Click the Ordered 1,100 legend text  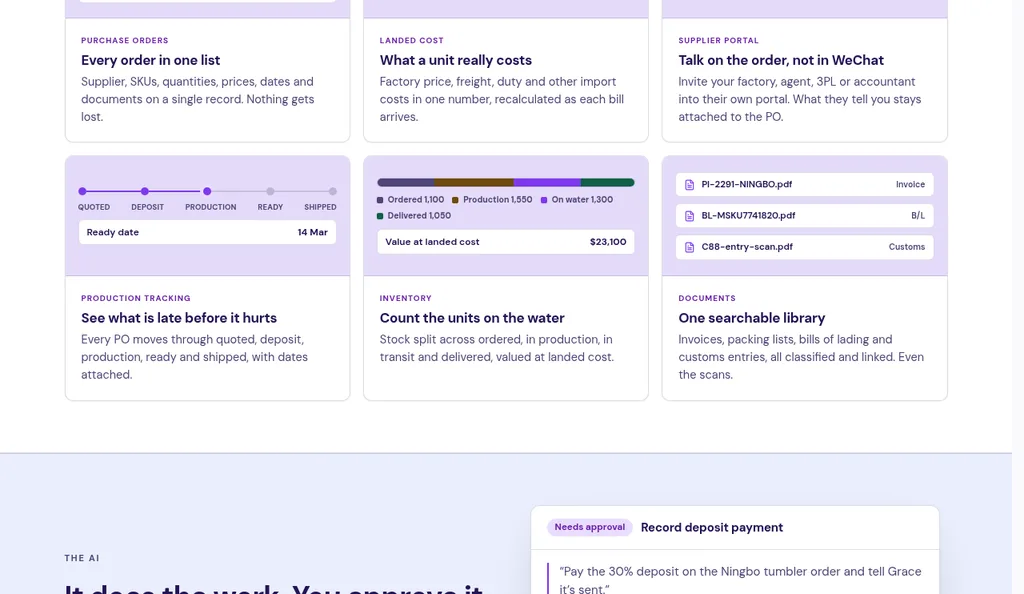pyautogui.click(x=415, y=200)
